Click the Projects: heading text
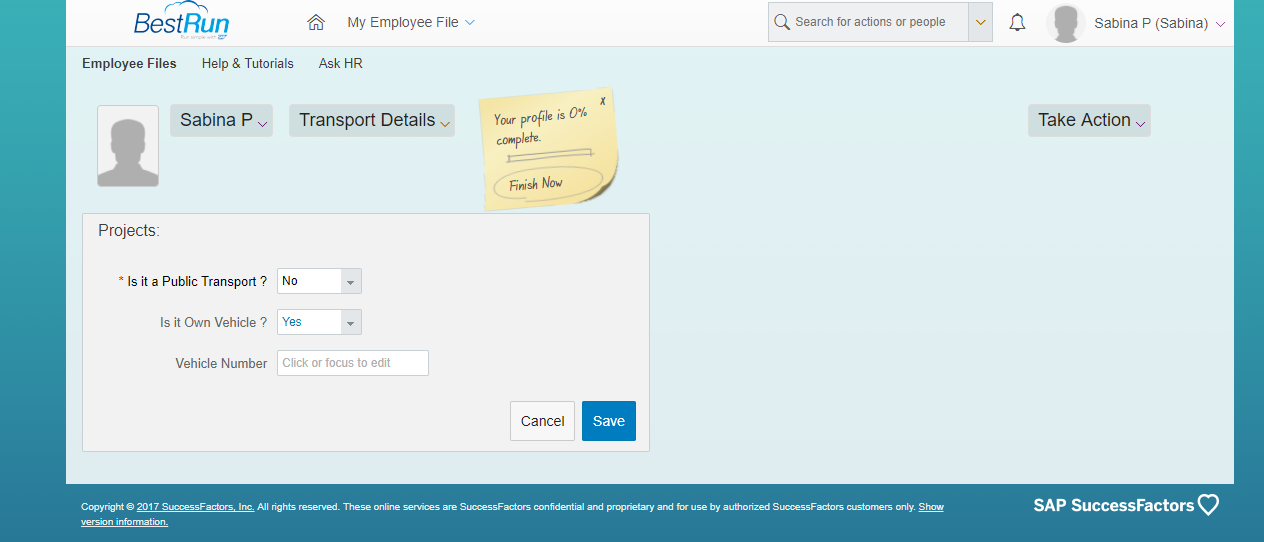Image resolution: width=1264 pixels, height=542 pixels. coord(129,230)
